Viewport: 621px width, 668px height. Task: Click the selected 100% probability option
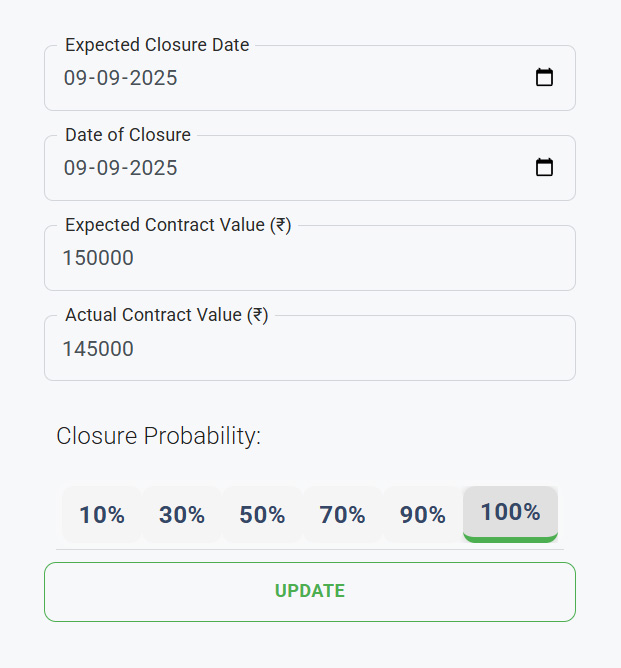tap(510, 513)
